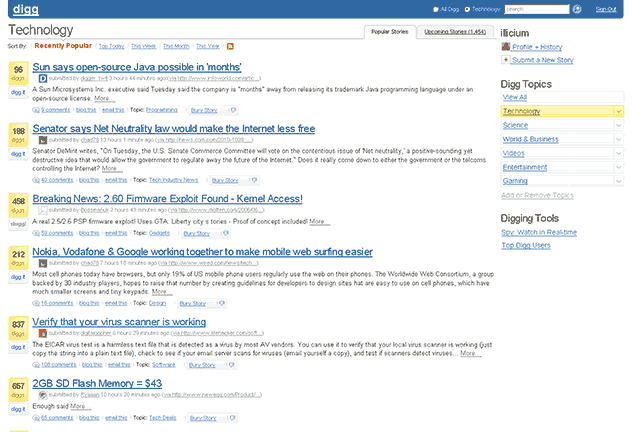Open the RSS feed icon beside This Year
Viewport: 632px width, 432px height.
coord(230,46)
